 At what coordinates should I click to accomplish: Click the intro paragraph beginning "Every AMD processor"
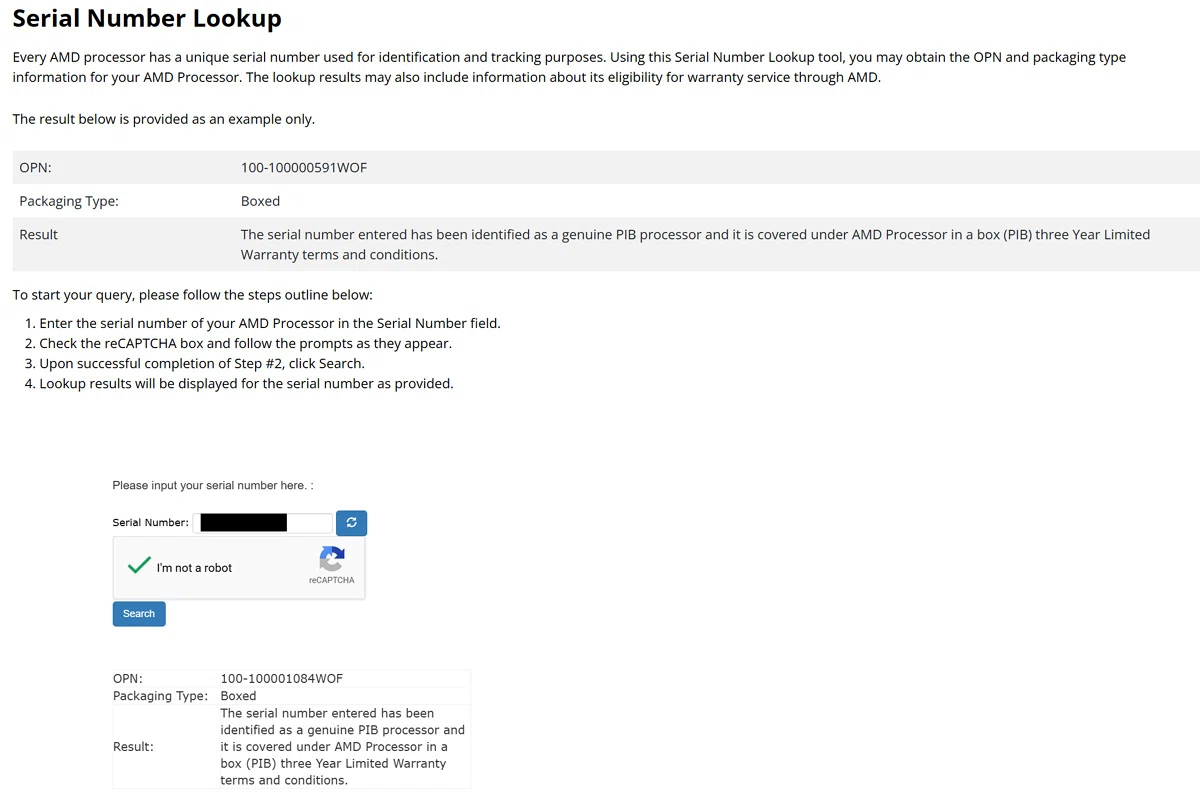pyautogui.click(x=569, y=67)
